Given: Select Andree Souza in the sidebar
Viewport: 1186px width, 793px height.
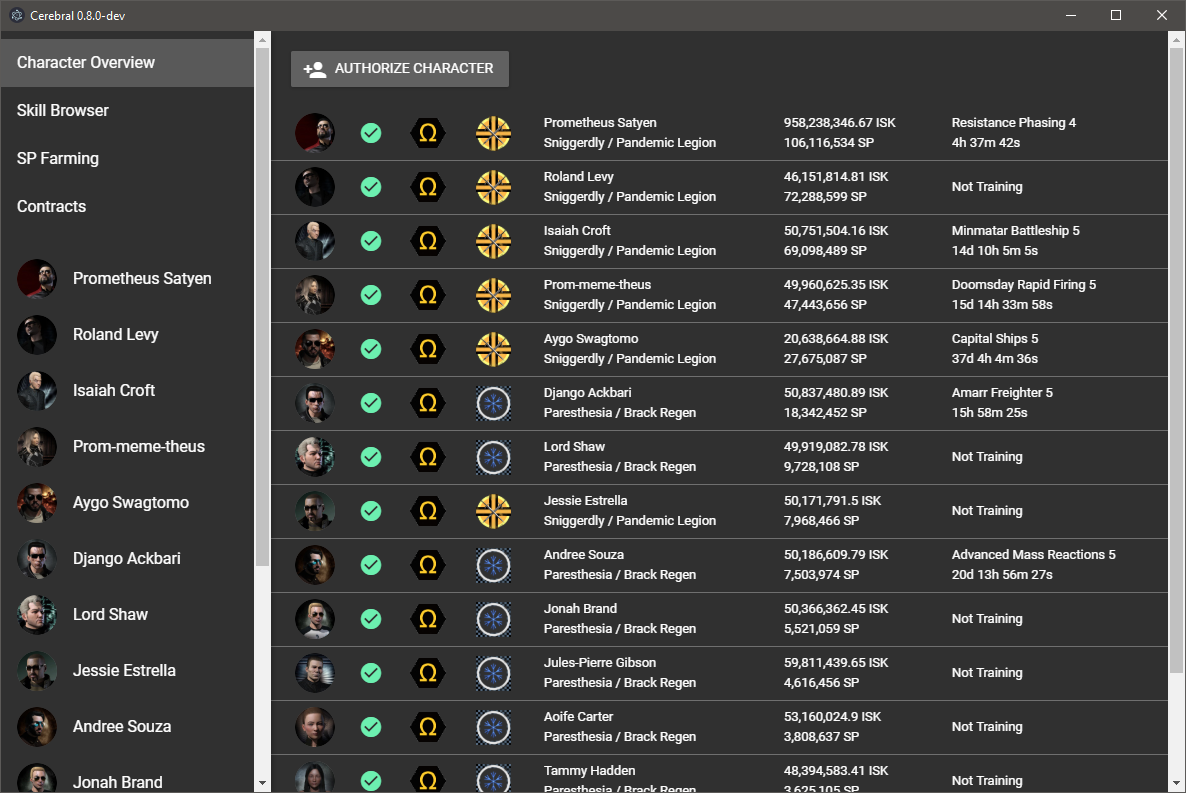Looking at the screenshot, I should click(x=127, y=726).
